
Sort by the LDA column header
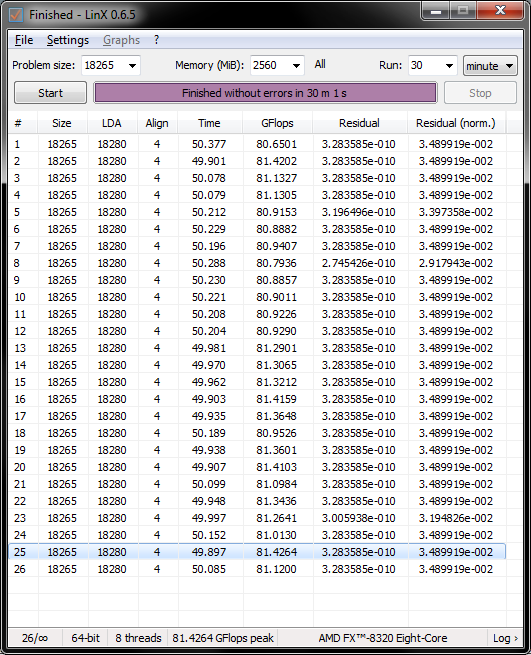pos(112,123)
